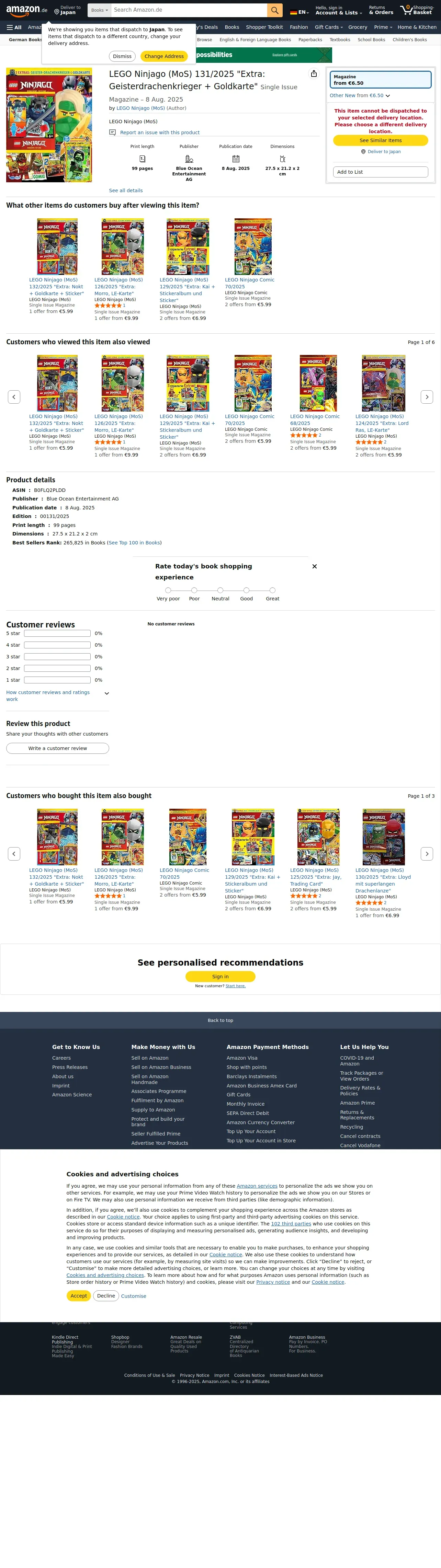
Task: Select the 'Very poor' rating option
Action: point(168,590)
